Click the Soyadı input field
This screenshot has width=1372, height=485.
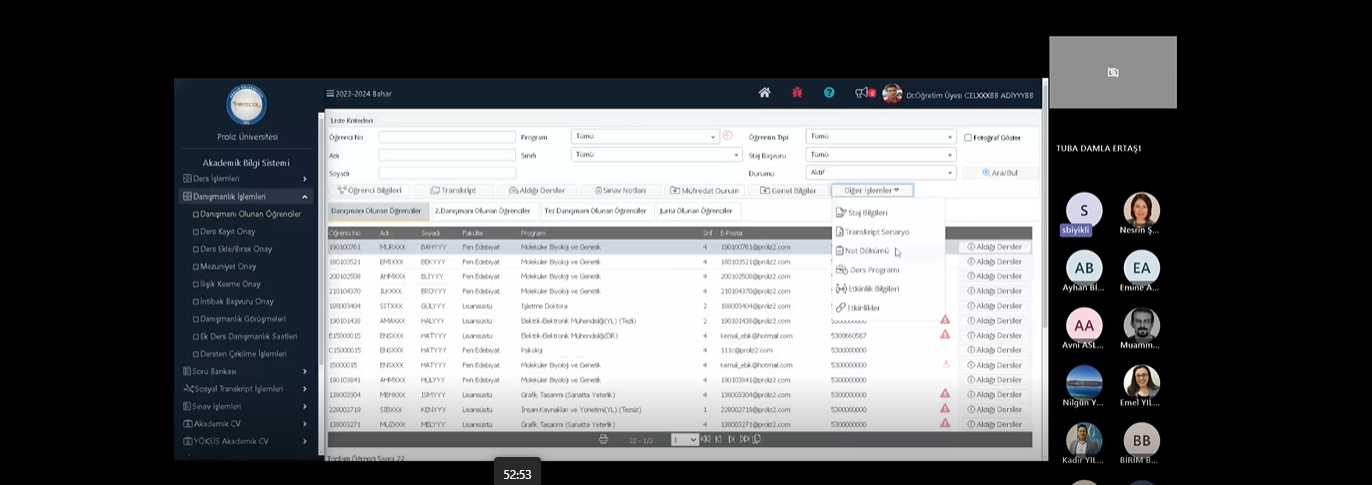point(446,173)
